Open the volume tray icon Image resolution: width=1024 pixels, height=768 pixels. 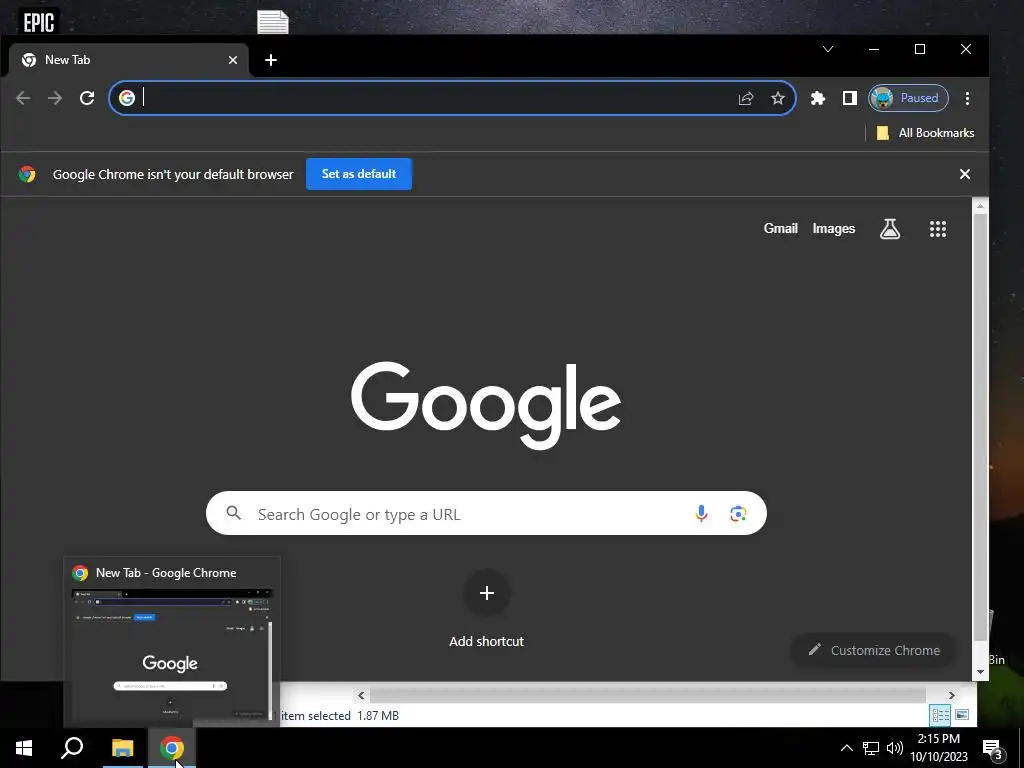(x=894, y=748)
